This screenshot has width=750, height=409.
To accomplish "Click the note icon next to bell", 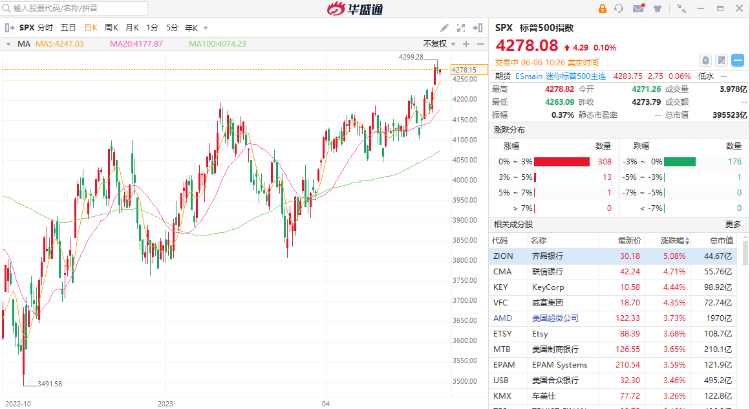I will (x=721, y=60).
